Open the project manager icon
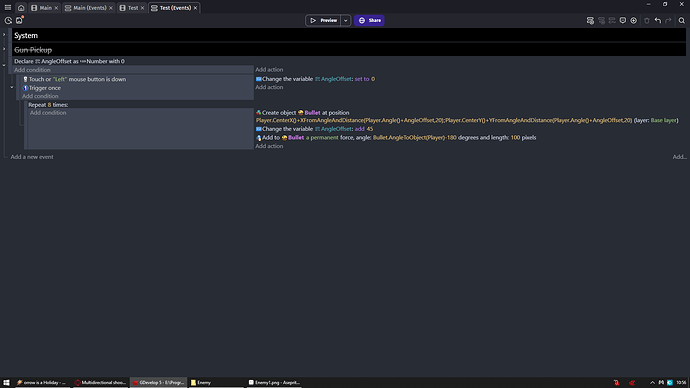The image size is (690, 388). point(19,20)
